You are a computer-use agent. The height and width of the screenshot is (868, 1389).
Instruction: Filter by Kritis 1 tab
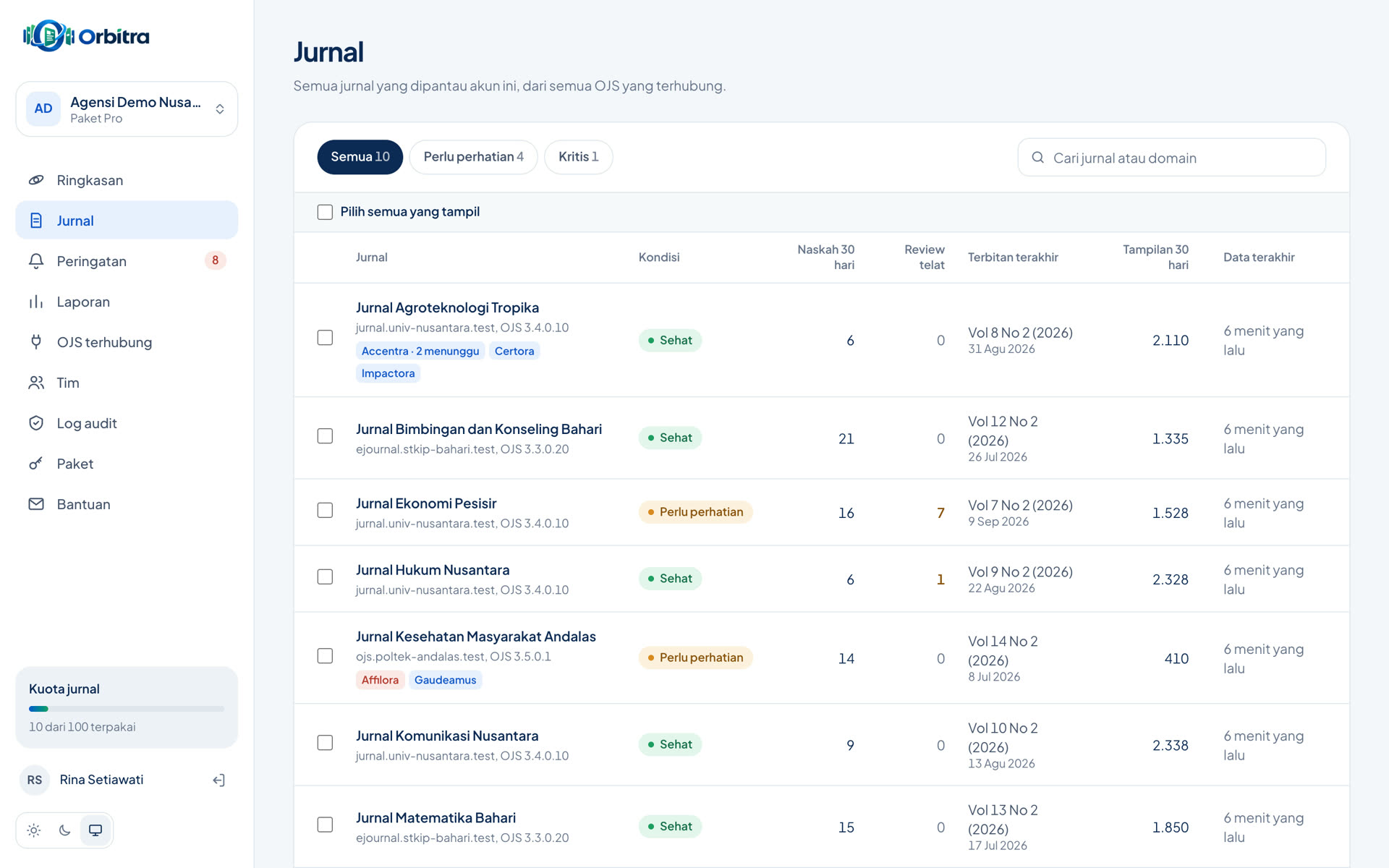[578, 157]
